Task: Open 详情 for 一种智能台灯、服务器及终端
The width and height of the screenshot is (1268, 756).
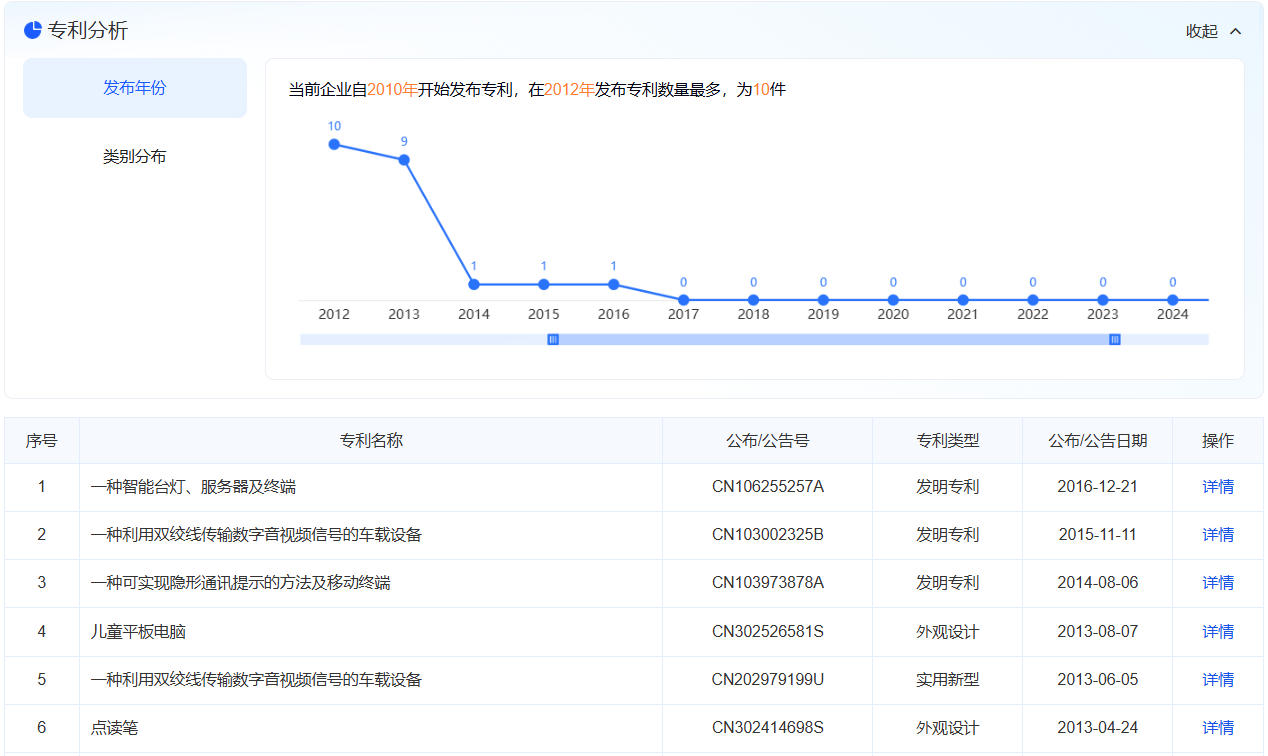Action: point(1217,487)
